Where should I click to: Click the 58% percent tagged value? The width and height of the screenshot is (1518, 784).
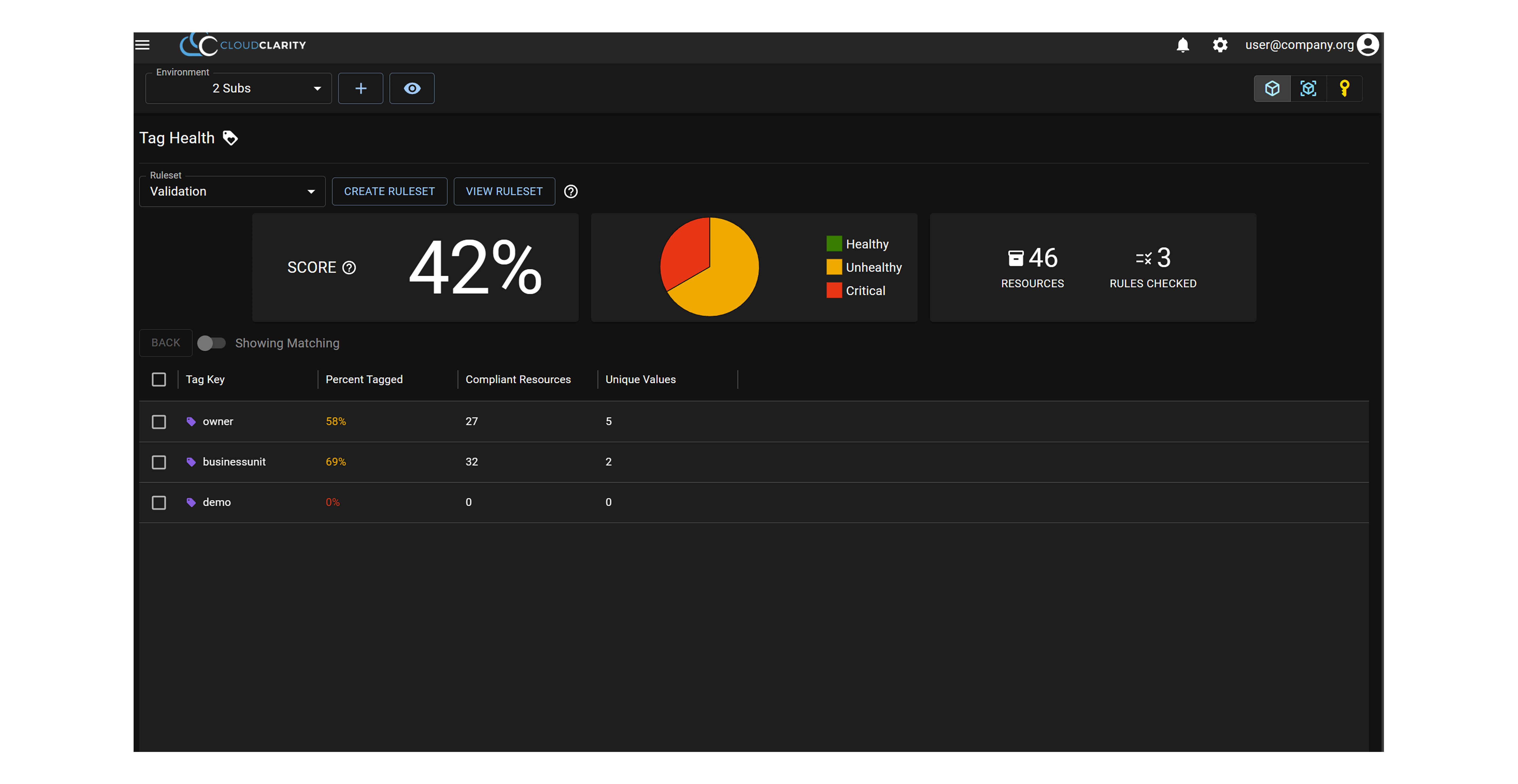coord(336,422)
